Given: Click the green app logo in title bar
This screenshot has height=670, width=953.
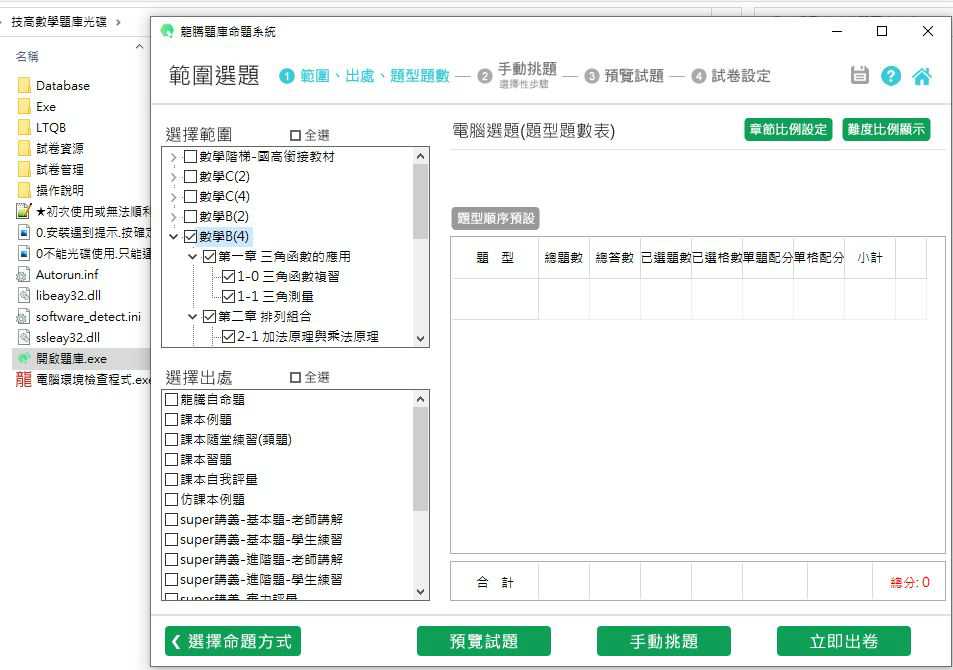Looking at the screenshot, I should [167, 31].
